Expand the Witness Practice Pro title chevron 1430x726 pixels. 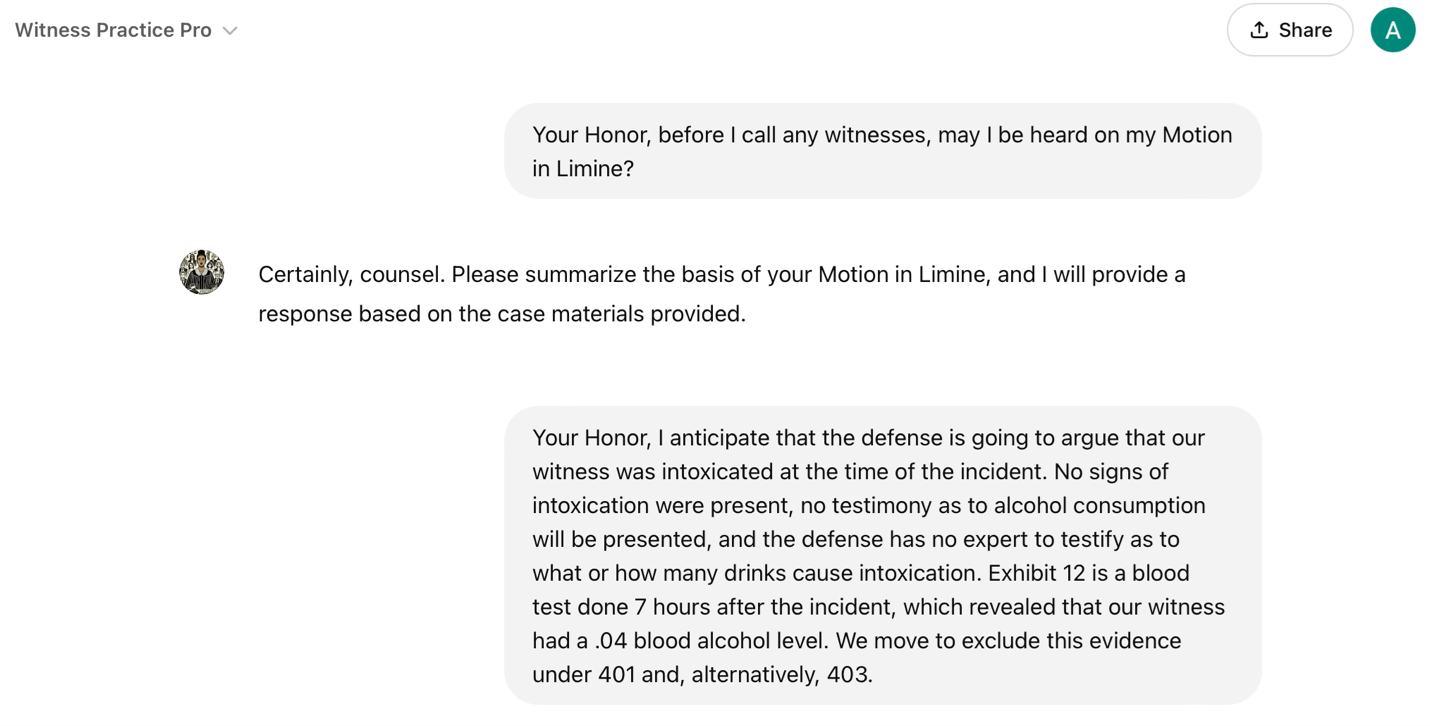click(230, 30)
